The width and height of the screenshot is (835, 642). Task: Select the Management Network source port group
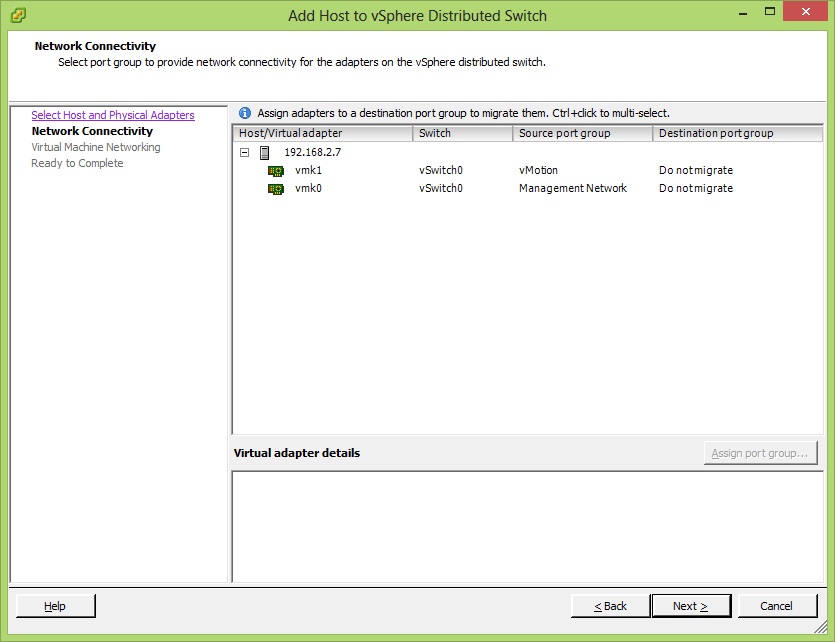(x=573, y=189)
